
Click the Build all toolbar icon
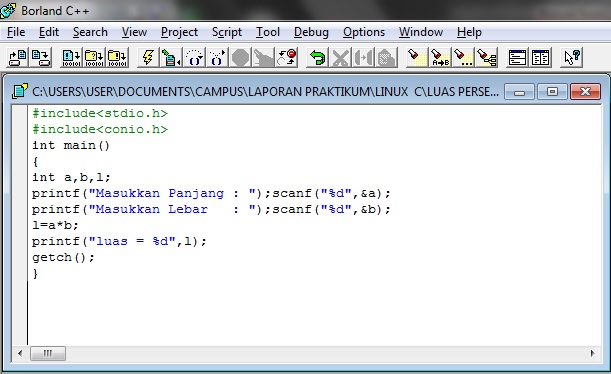coord(117,58)
